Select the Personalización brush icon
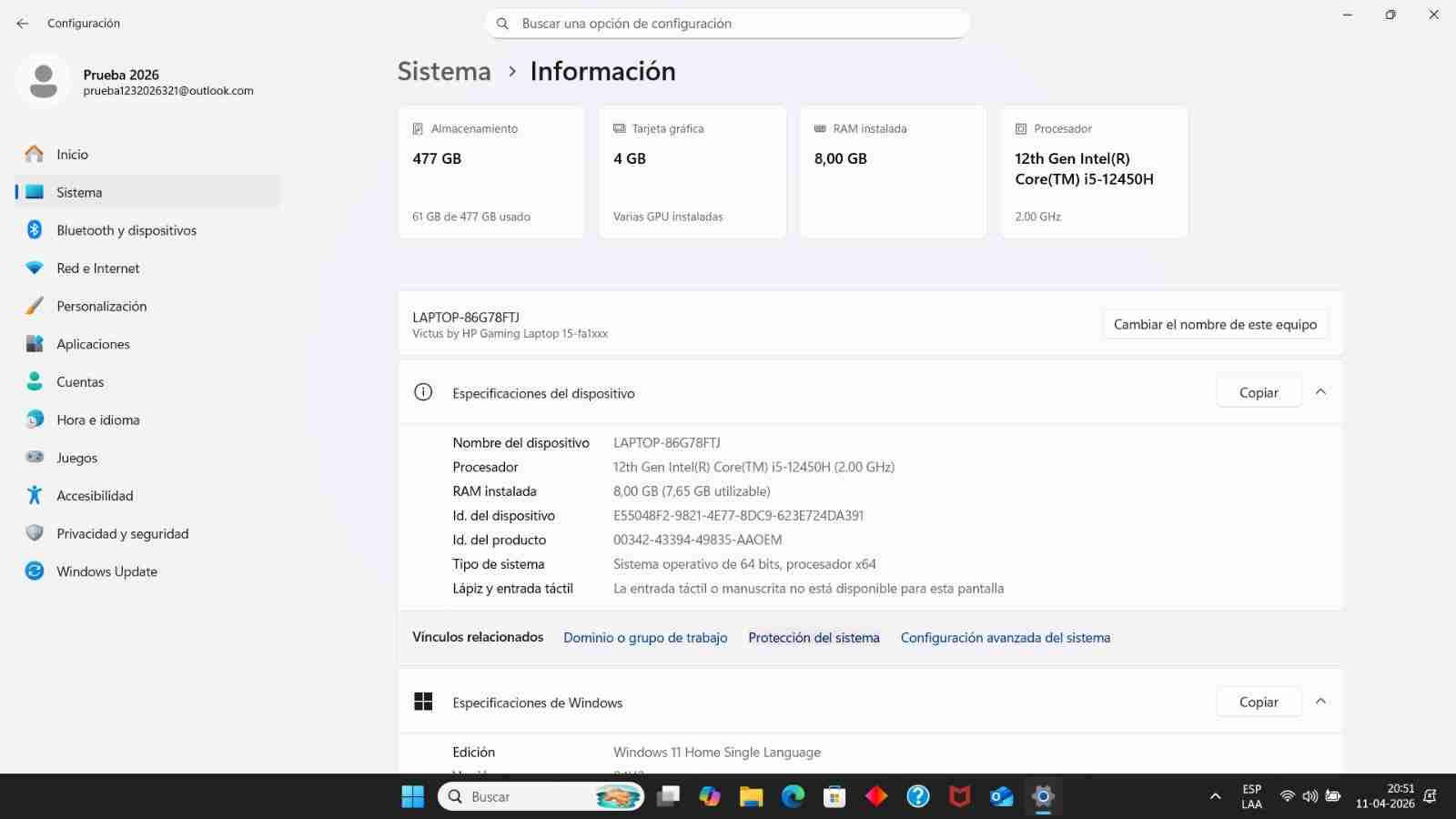This screenshot has width=1456, height=819. 35,306
